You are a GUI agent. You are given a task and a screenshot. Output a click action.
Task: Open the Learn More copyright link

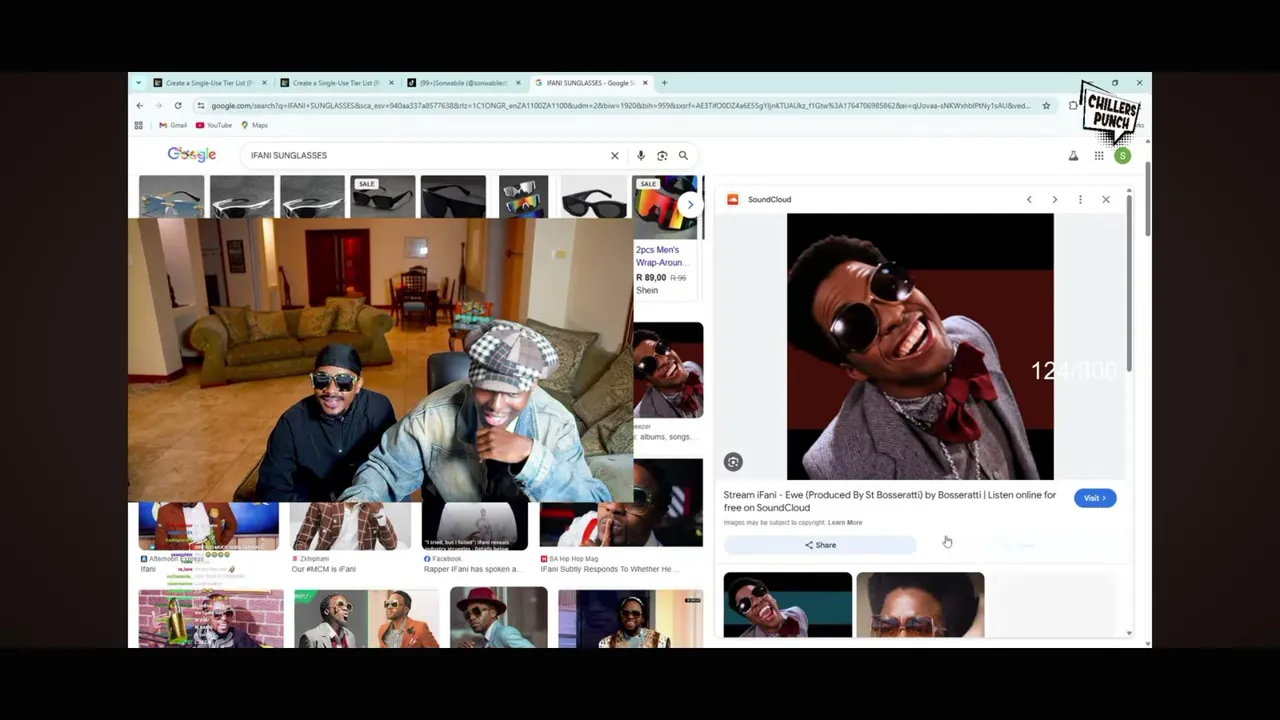coord(845,523)
